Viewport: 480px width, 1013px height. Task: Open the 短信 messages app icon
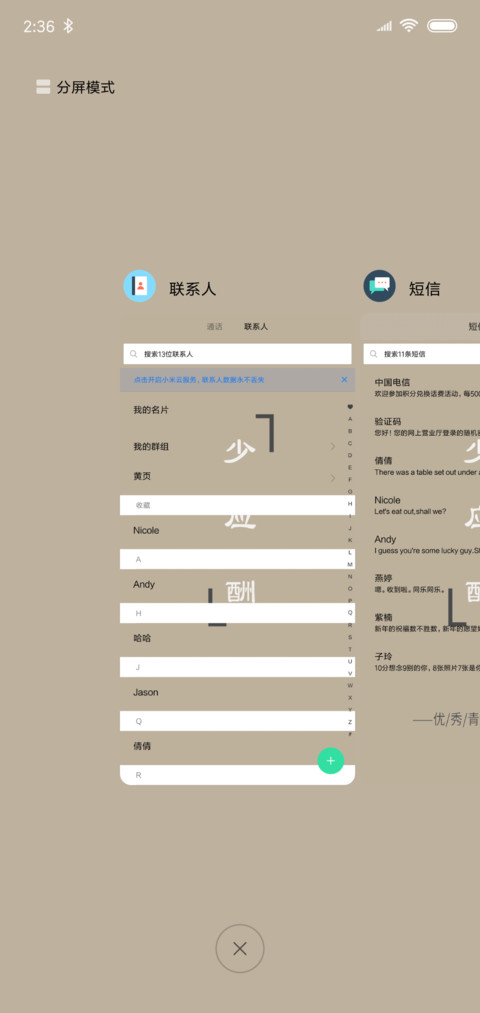379,286
